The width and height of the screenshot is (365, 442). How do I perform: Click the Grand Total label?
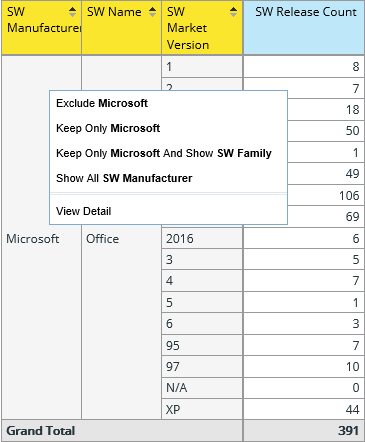(x=41, y=431)
